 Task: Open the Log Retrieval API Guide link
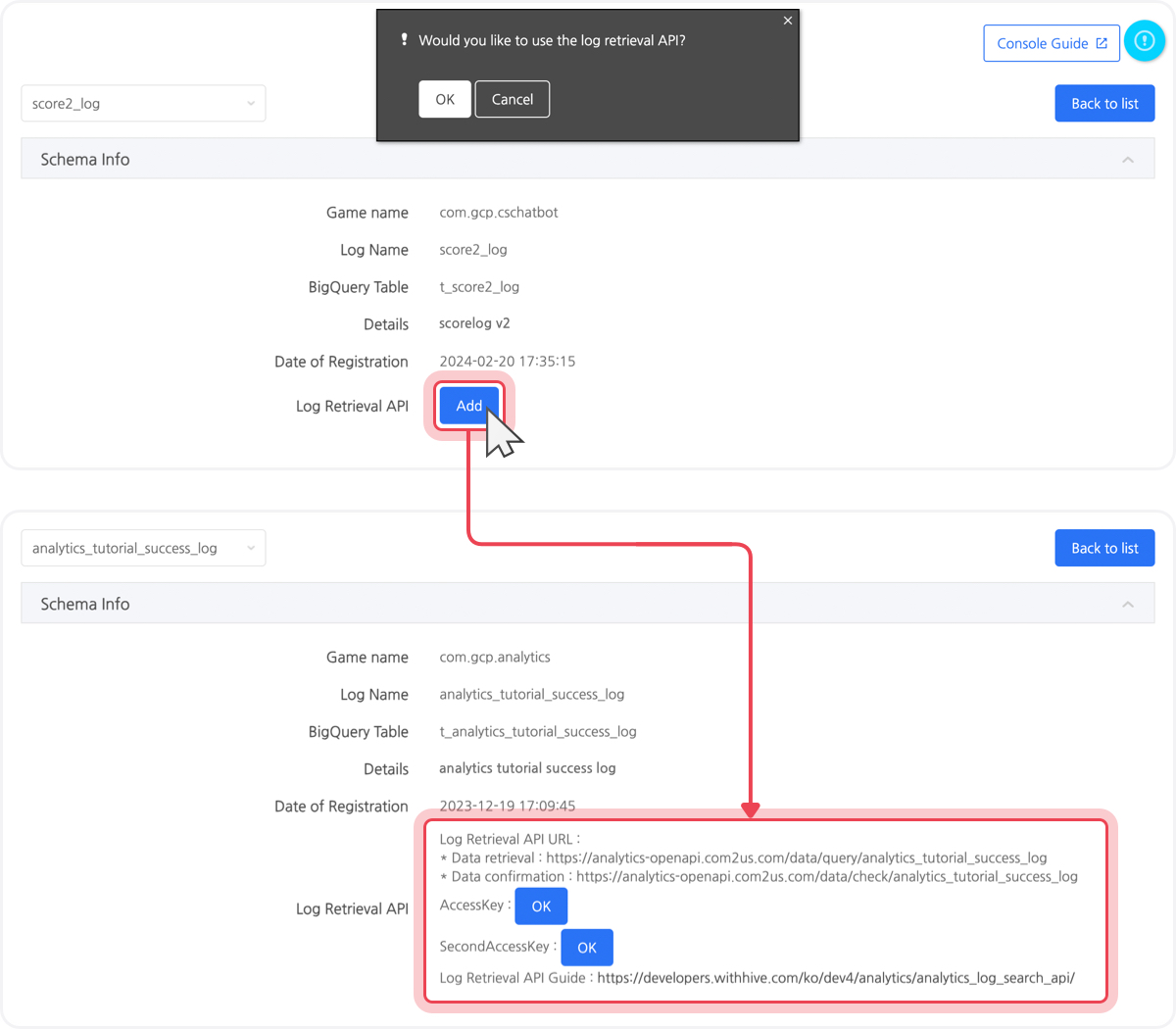click(836, 978)
